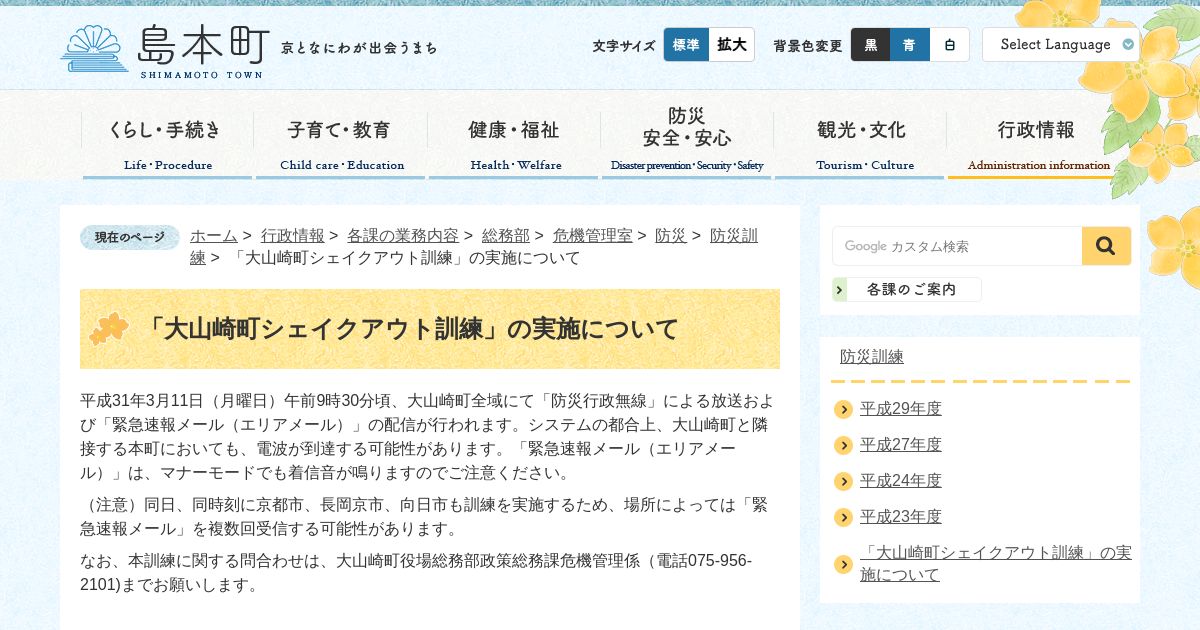Click paragraph starting 平成31年3月11日

pyautogui.click(x=428, y=437)
